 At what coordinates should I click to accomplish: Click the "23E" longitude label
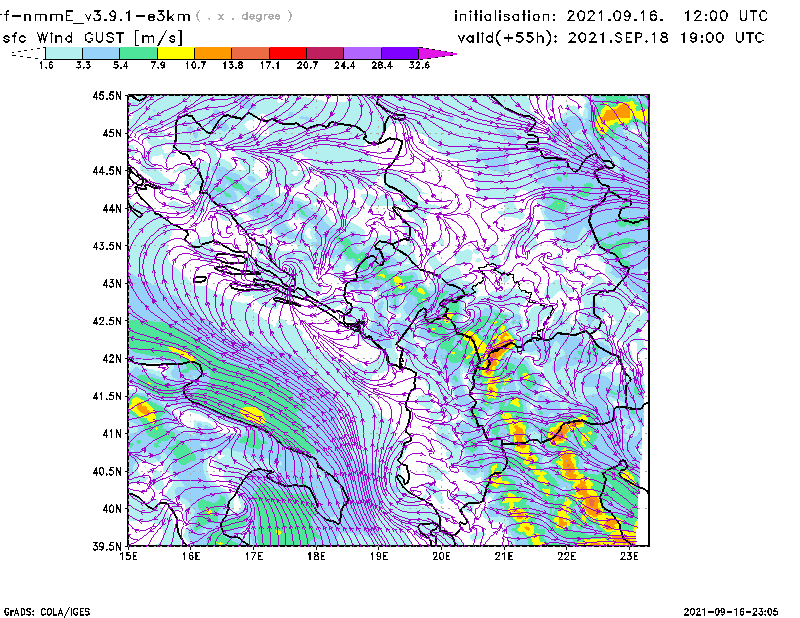click(x=629, y=556)
